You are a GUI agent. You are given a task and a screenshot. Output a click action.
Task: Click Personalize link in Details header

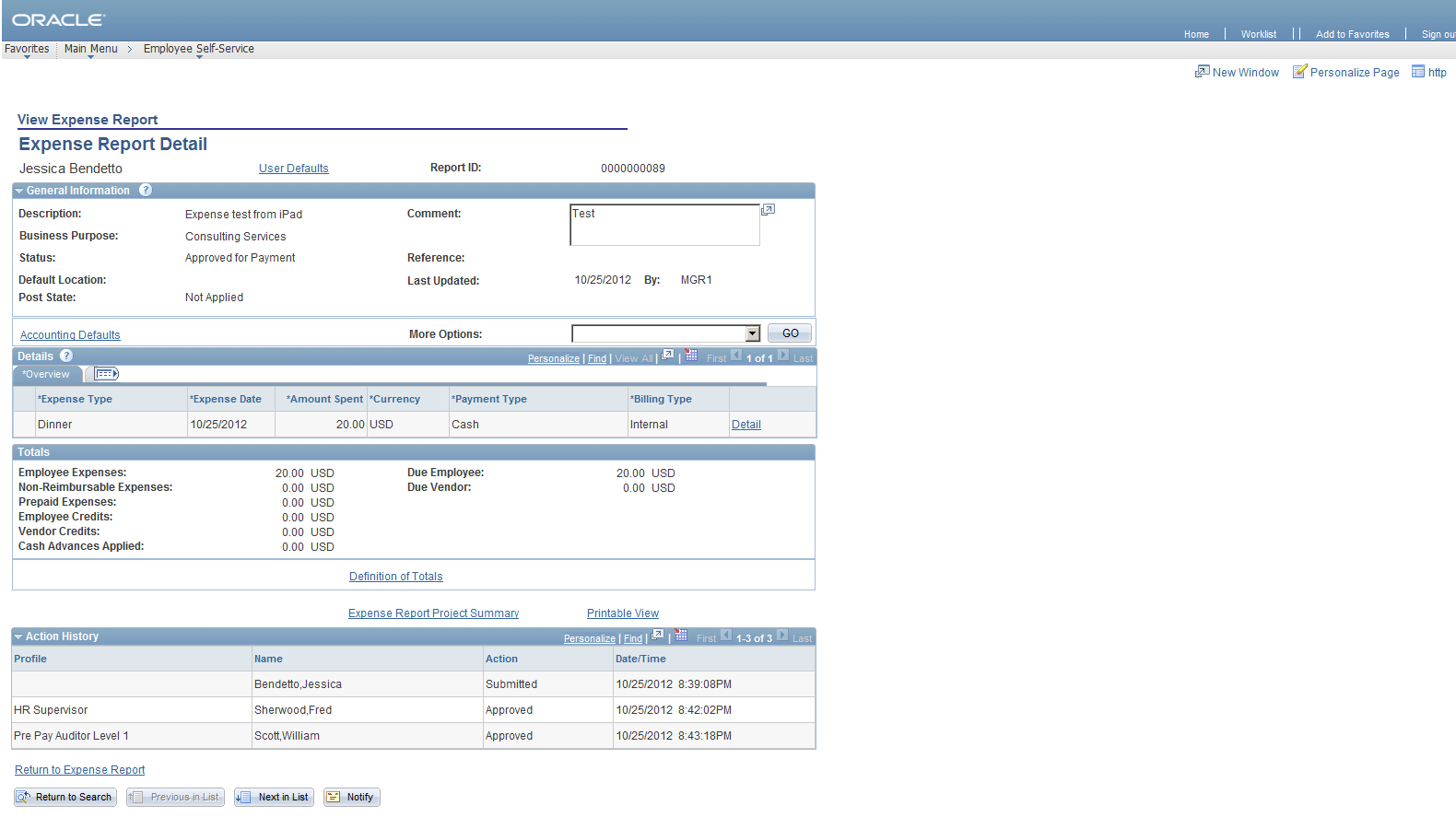553,358
